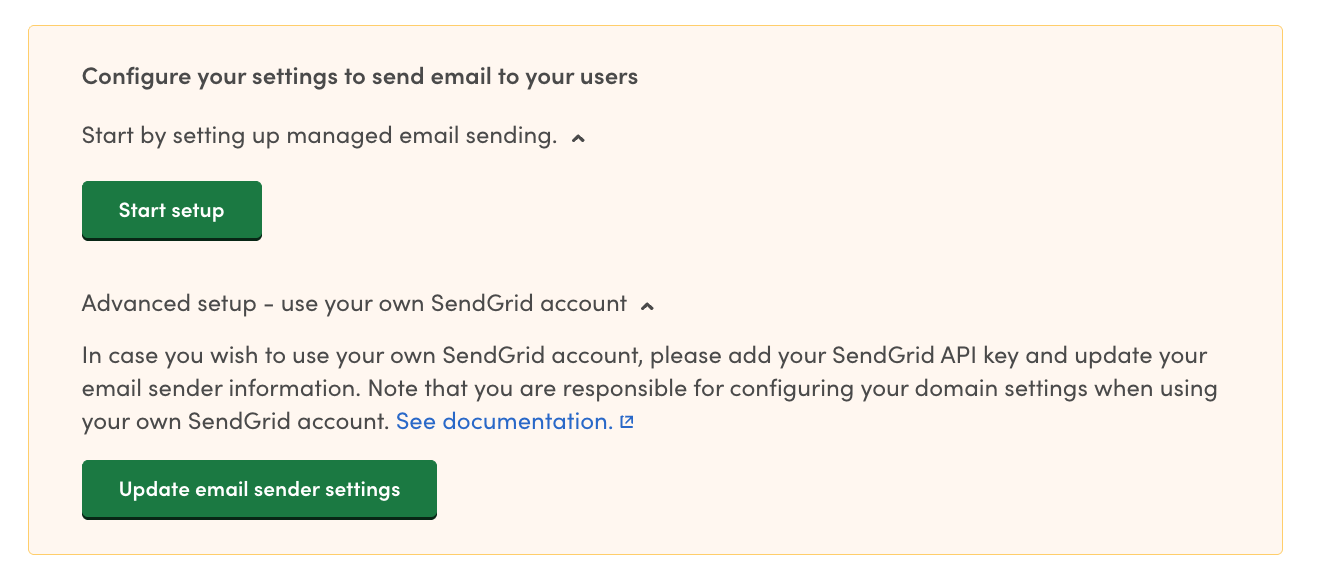
Task: Click the paragraph line starting "email sender information"
Action: click(x=648, y=388)
